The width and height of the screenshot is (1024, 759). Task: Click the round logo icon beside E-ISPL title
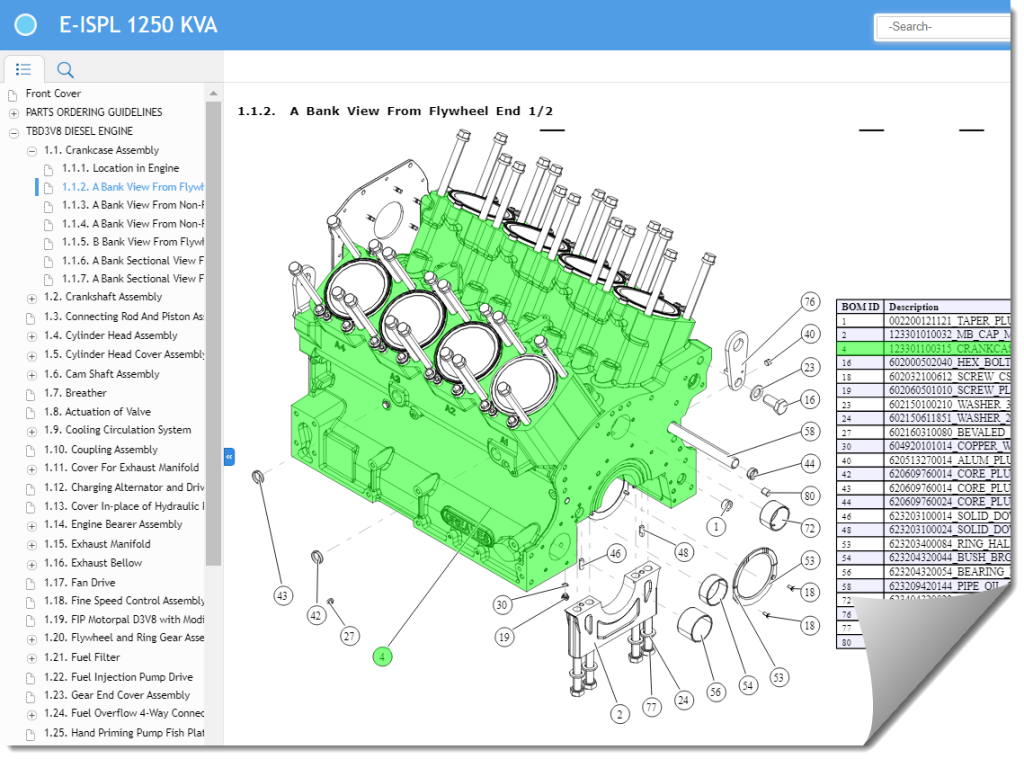click(26, 26)
